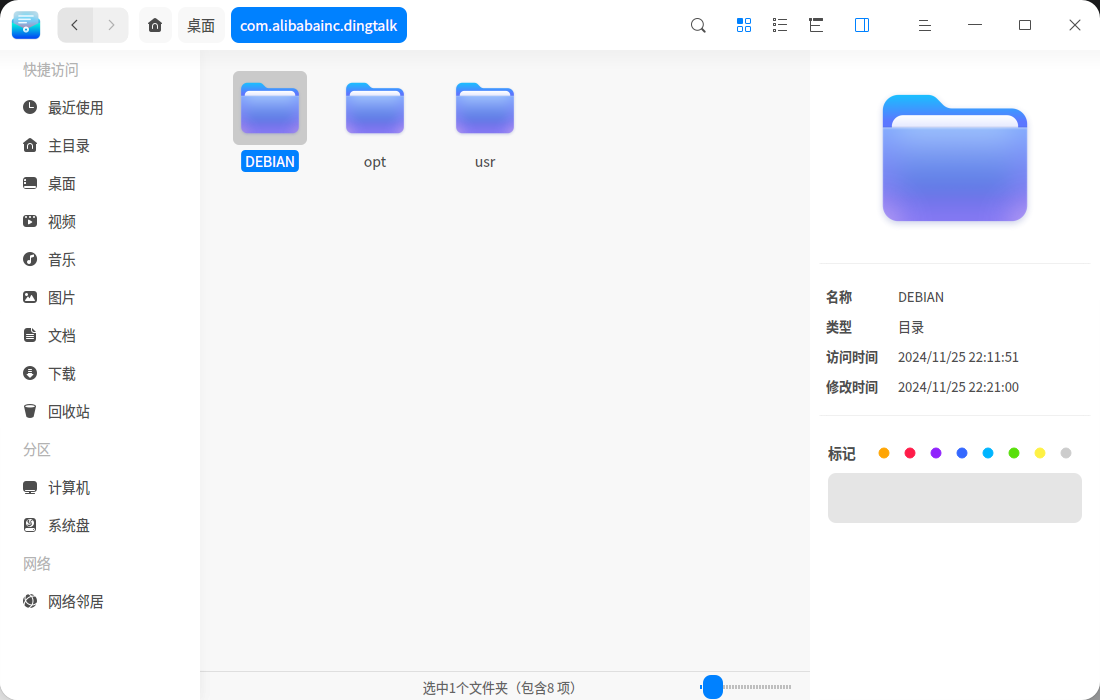This screenshot has height=700, width=1100.
Task: Click the large folder preview thumbnail
Action: [955, 158]
